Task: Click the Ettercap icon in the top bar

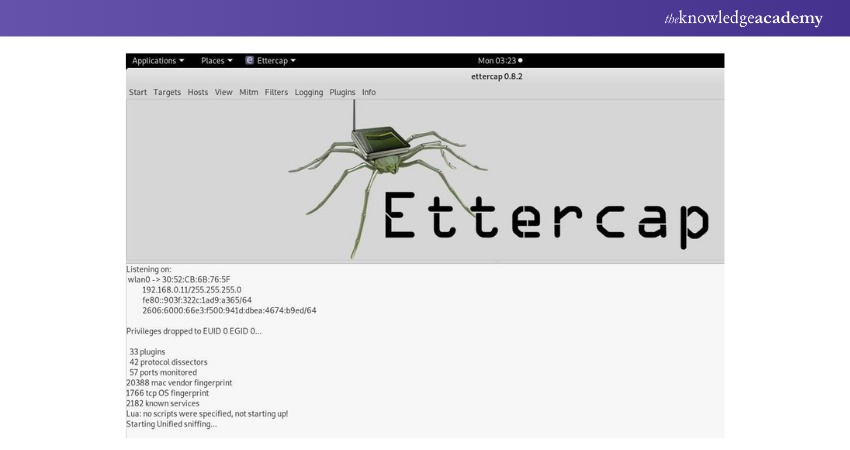Action: tap(249, 60)
